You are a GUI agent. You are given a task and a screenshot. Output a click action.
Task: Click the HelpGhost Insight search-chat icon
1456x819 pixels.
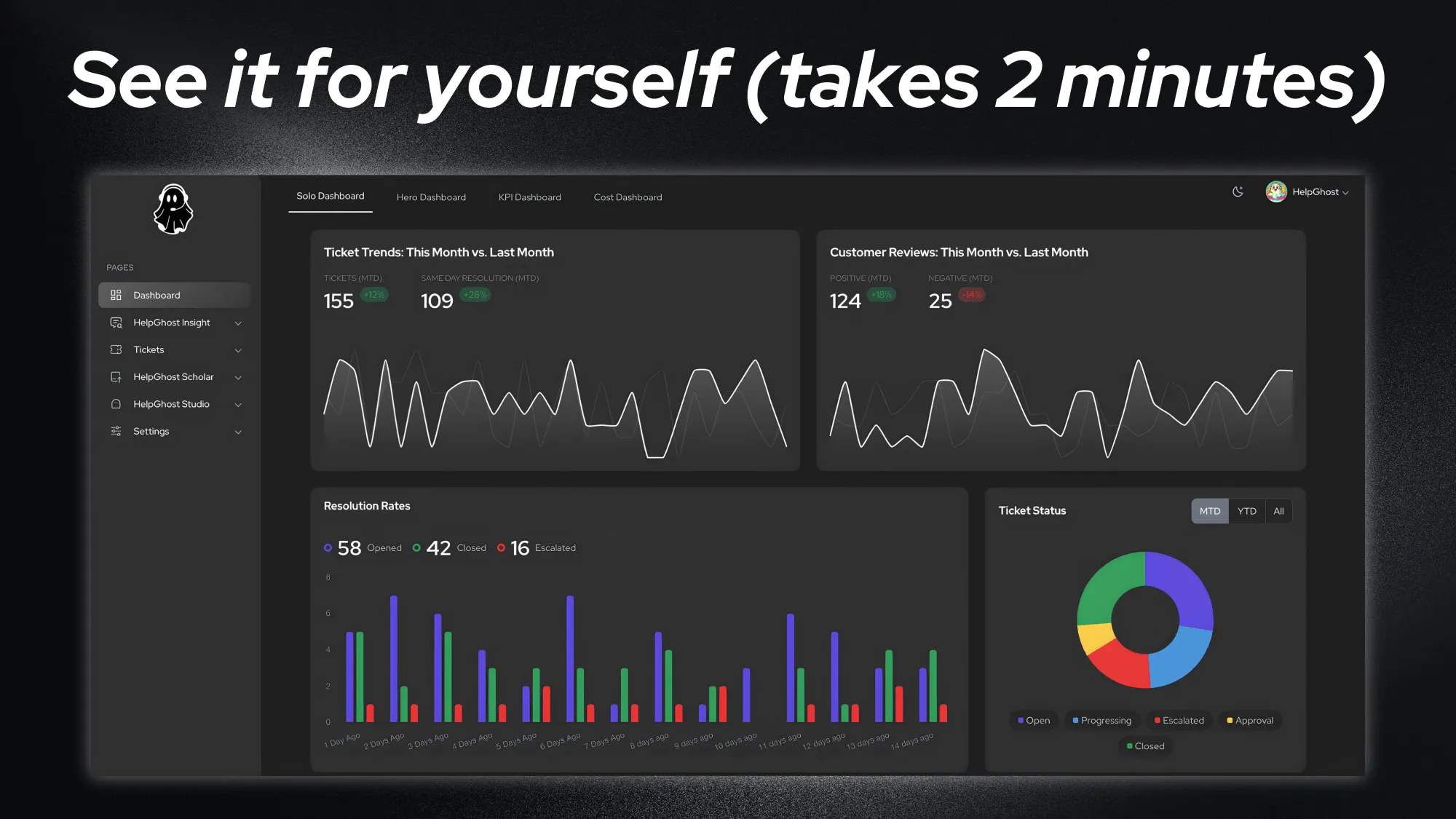point(116,323)
